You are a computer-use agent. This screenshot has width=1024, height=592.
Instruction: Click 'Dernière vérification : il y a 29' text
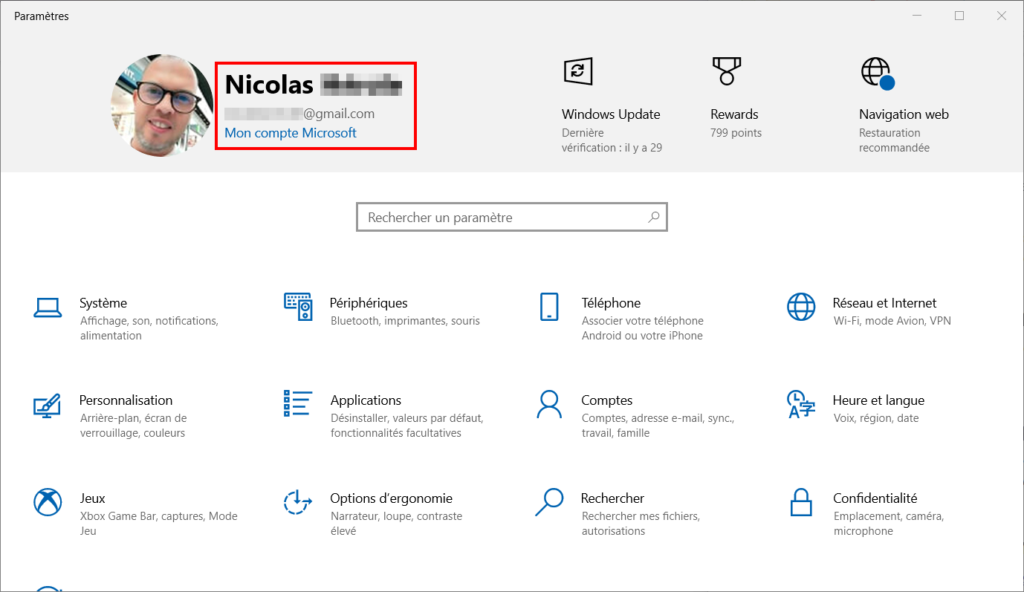point(612,140)
